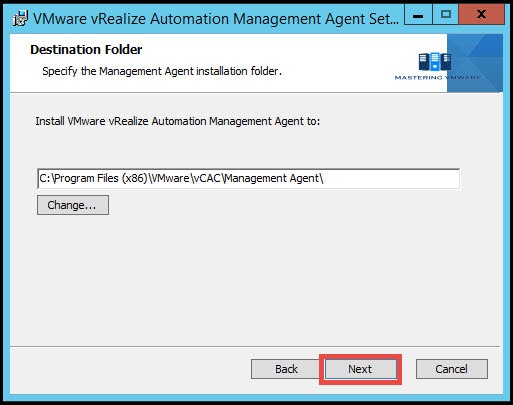The width and height of the screenshot is (513, 405).
Task: Click the MASTERING VMWARE watermark text
Action: point(438,78)
